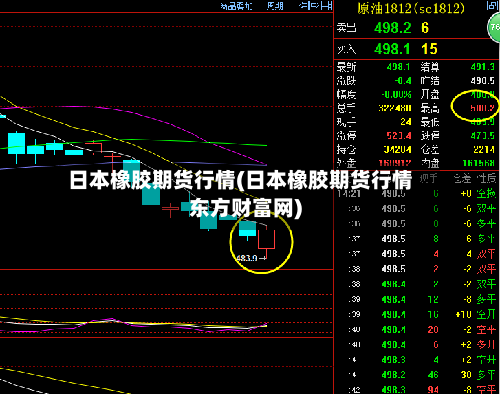Click the 开盘 label in the quote panel
This screenshot has height=394, width=500.
pos(430,94)
